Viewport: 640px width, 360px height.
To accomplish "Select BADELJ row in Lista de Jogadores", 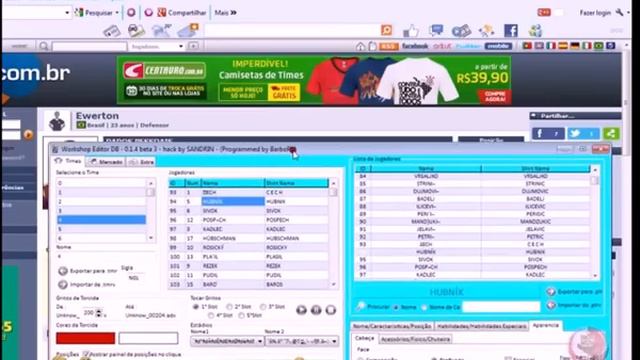I will coord(473,199).
